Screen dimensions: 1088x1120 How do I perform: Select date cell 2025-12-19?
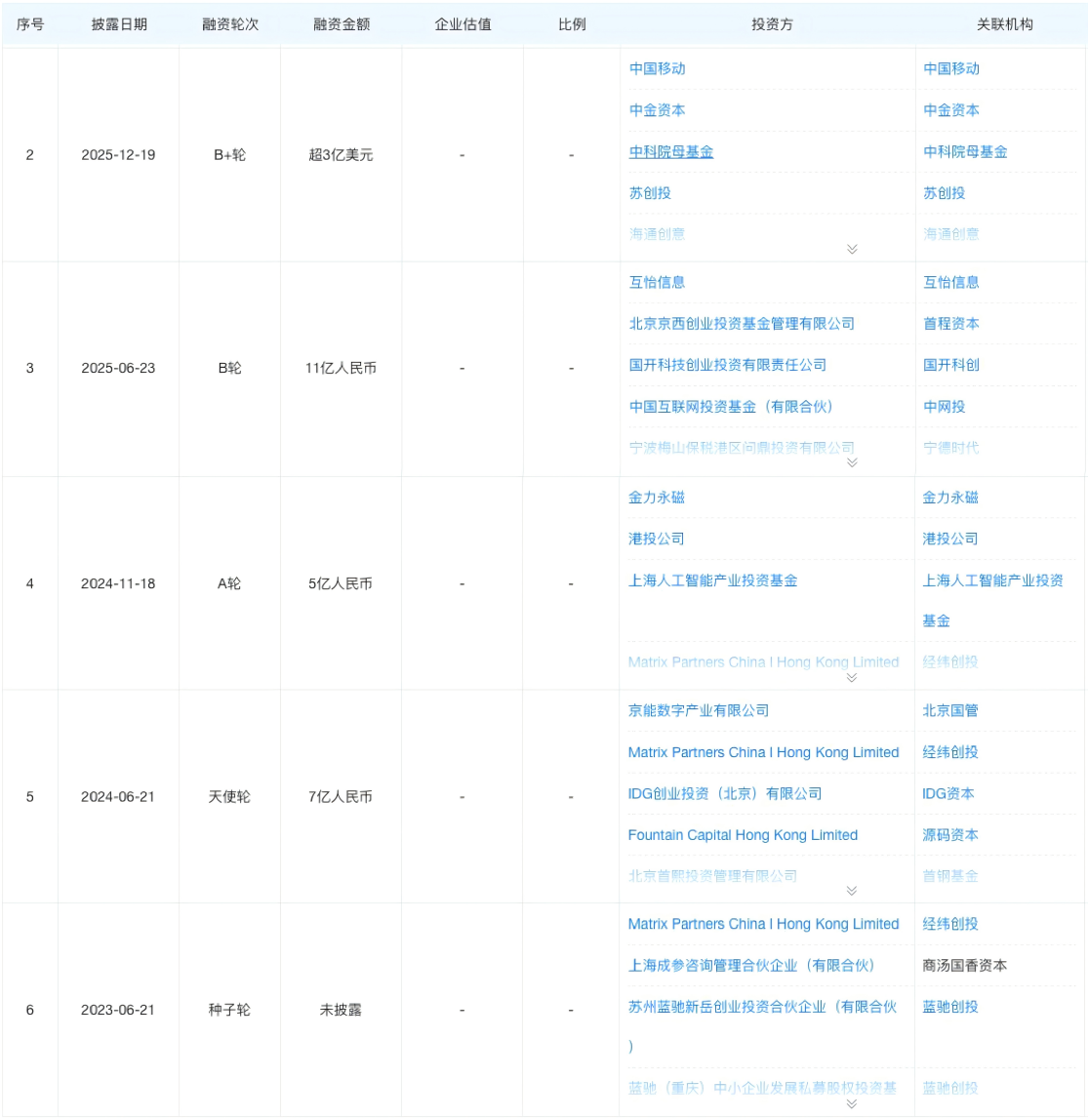(119, 155)
